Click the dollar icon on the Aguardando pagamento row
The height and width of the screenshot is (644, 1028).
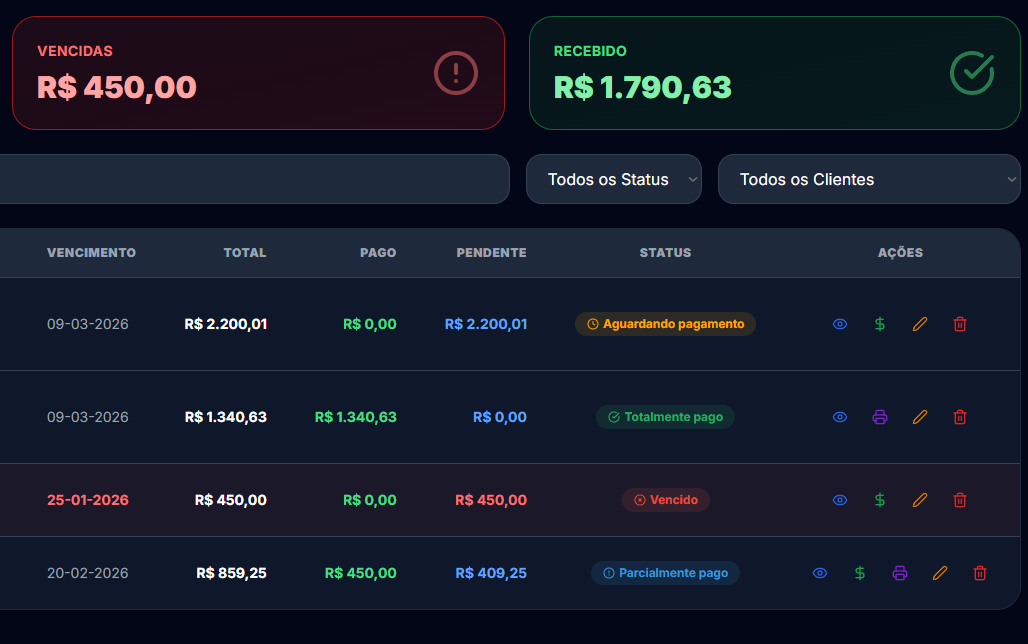click(880, 324)
